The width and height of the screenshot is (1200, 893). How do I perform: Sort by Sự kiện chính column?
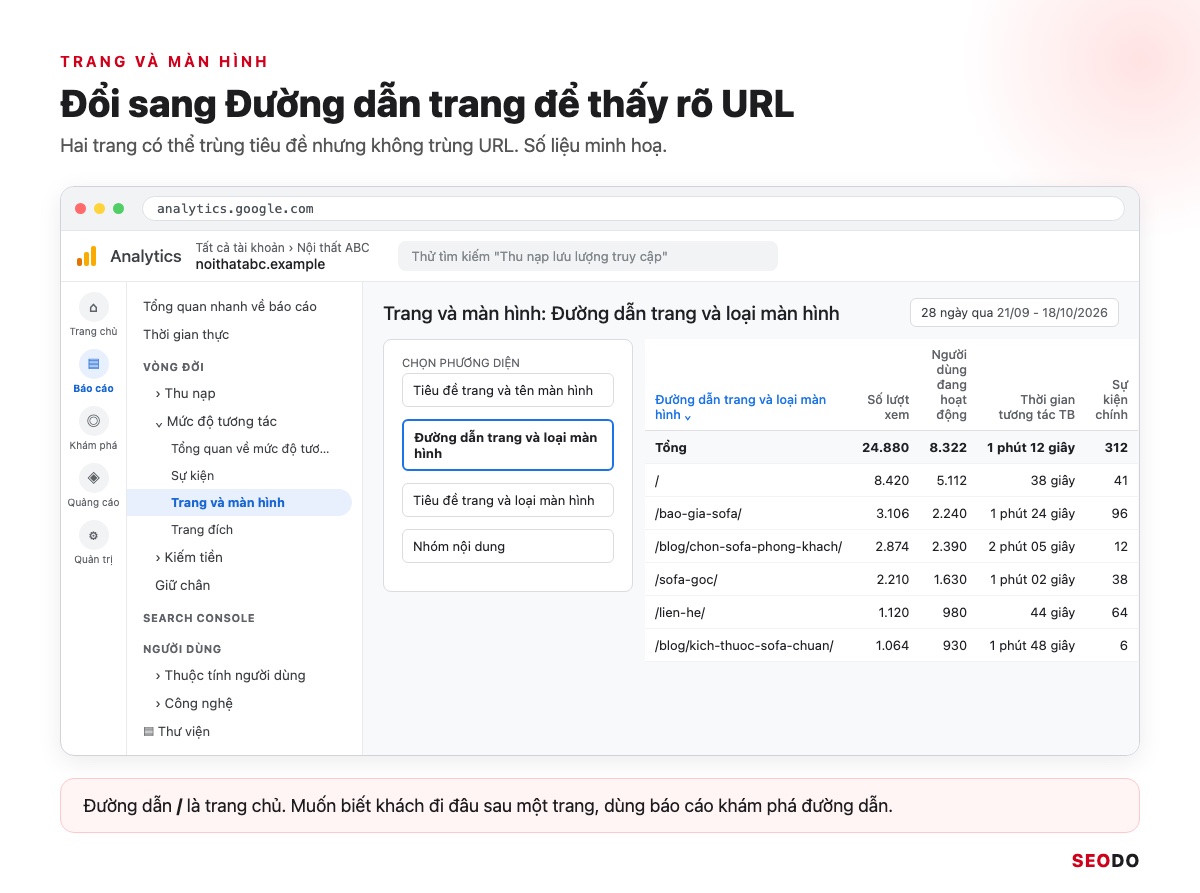[x=1111, y=399]
